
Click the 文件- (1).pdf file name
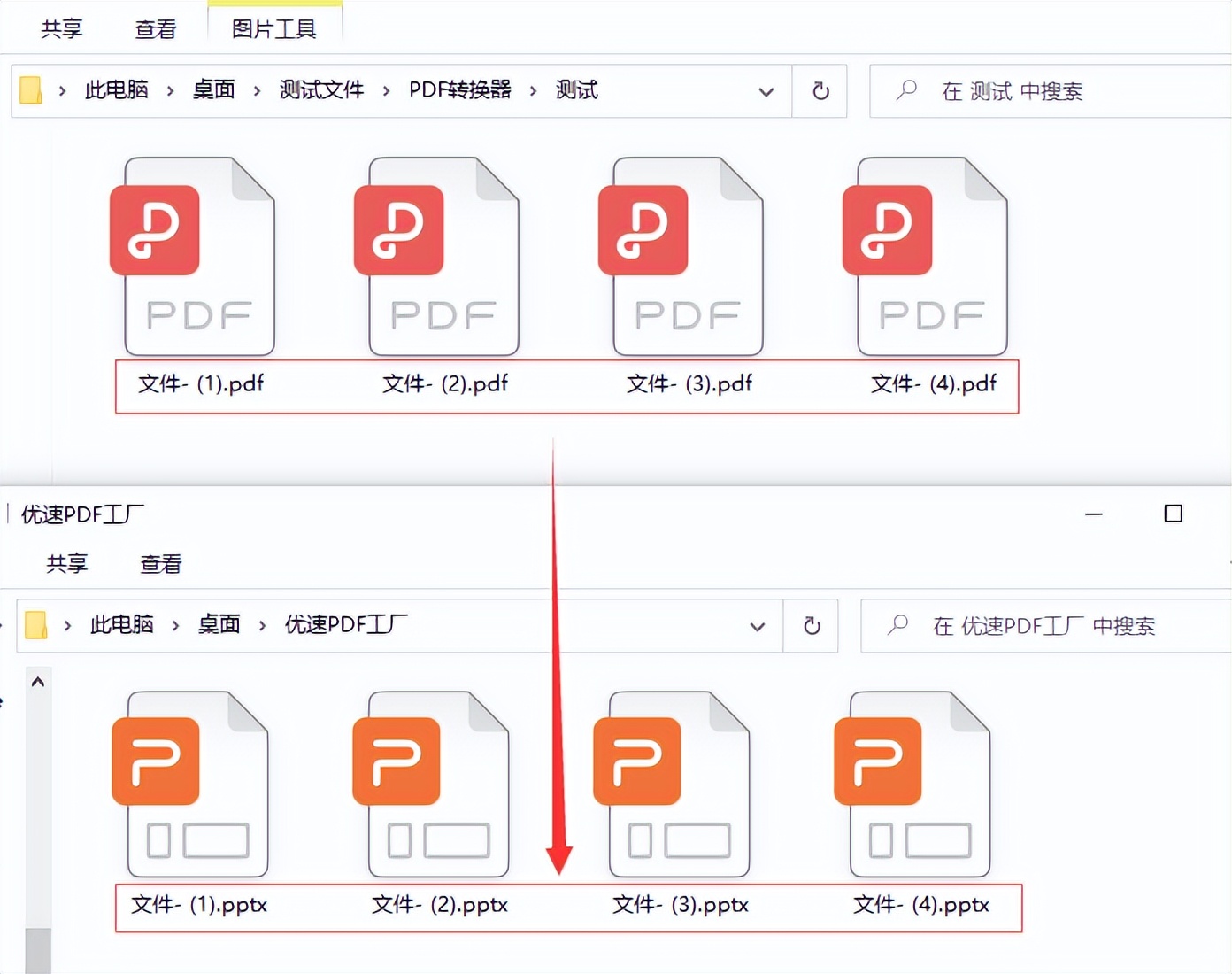tap(201, 383)
